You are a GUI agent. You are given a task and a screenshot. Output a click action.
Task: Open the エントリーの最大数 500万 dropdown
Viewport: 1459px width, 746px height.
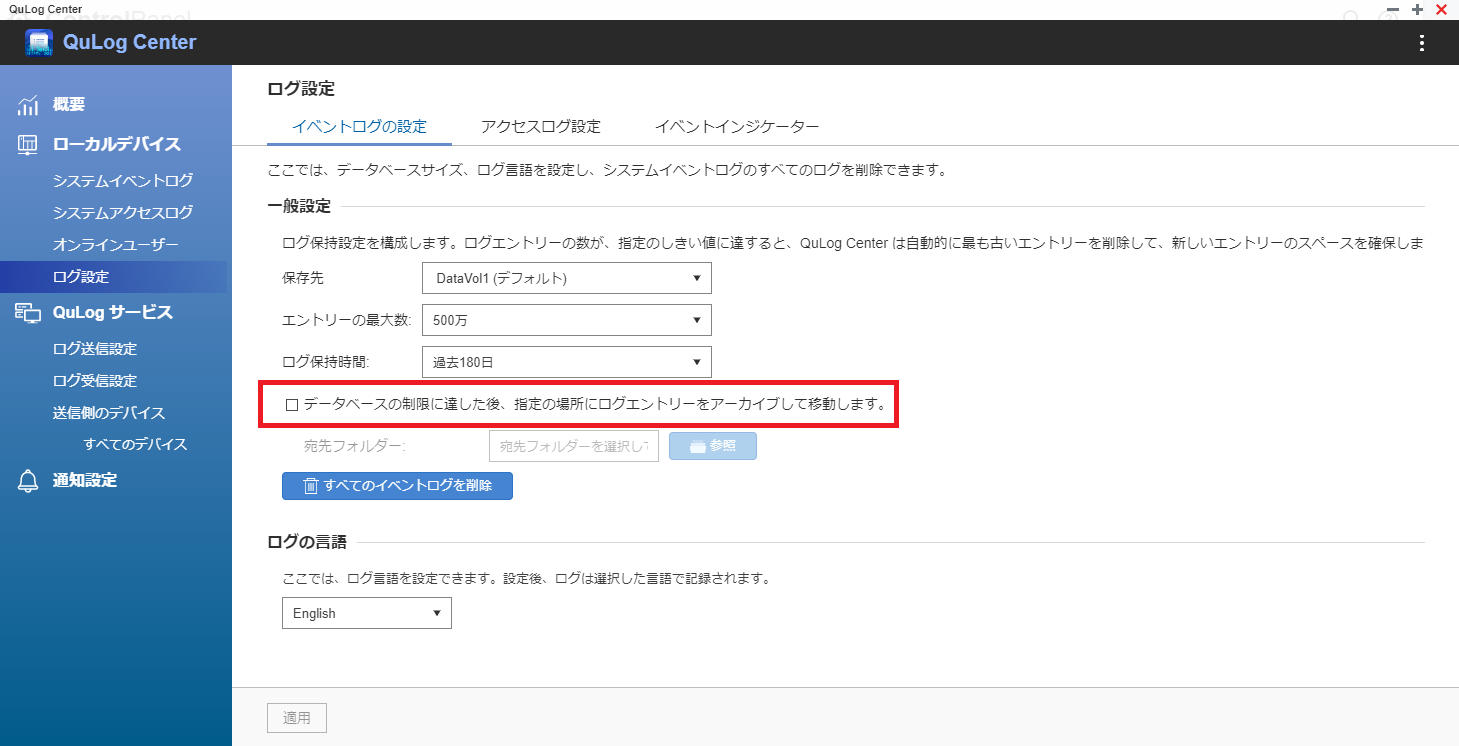click(x=567, y=320)
